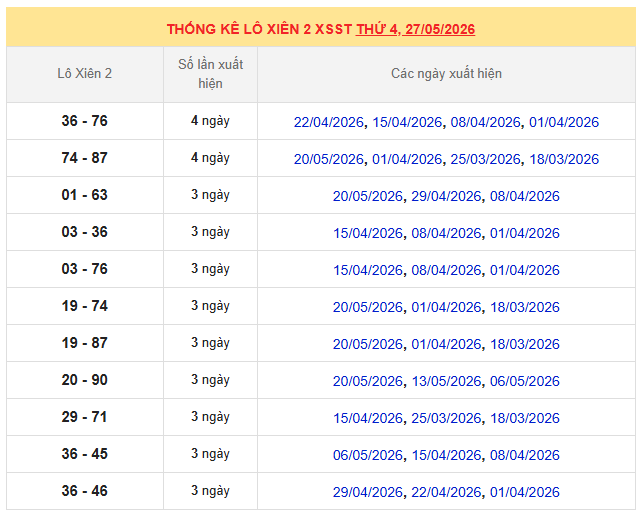Viewport: 644px width, 519px height.
Task: Open 15/04/2026 link in the 36 - 76 row
Action: [407, 122]
